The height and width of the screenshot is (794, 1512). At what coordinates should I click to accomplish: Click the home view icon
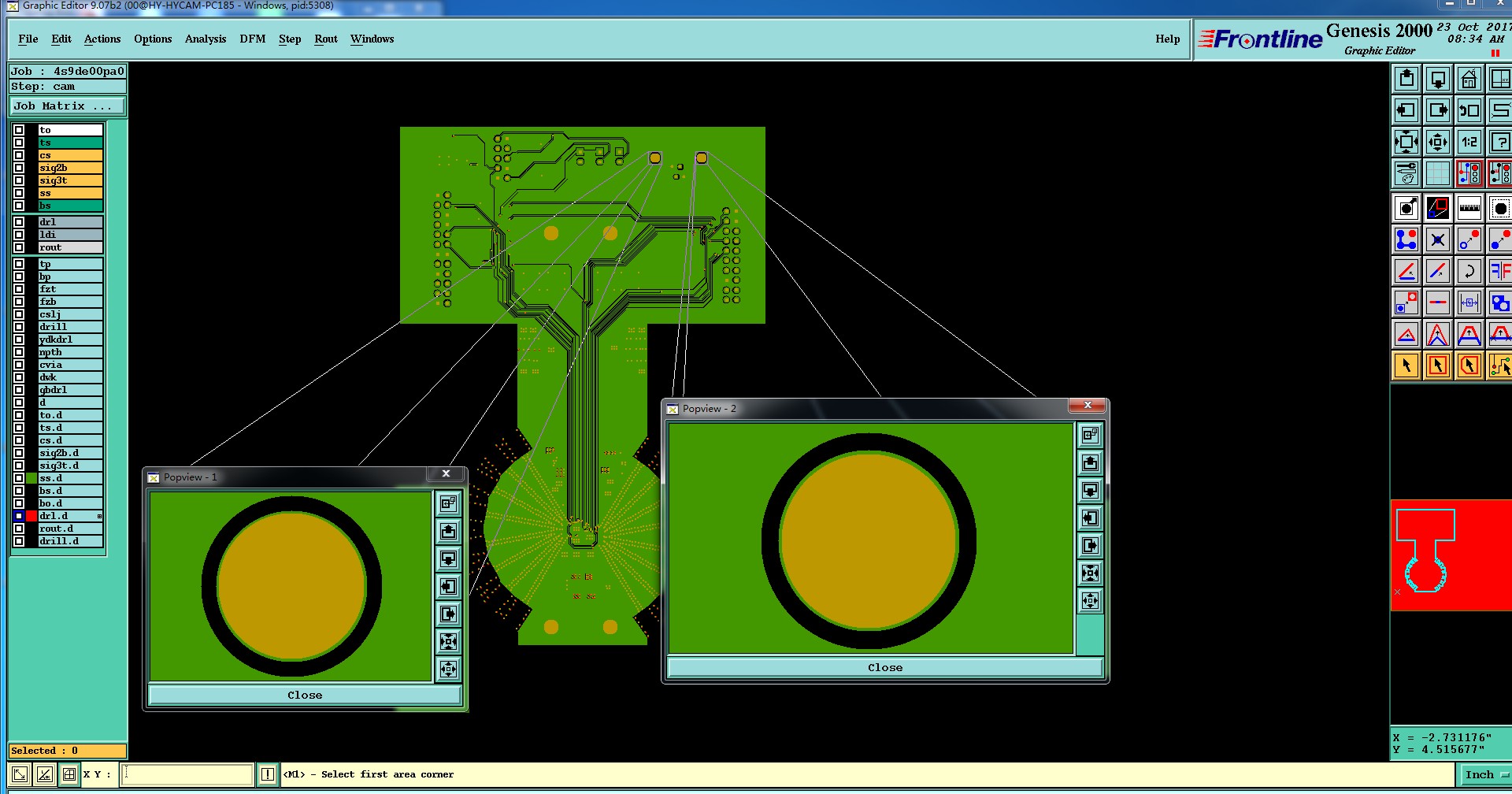tap(1469, 79)
